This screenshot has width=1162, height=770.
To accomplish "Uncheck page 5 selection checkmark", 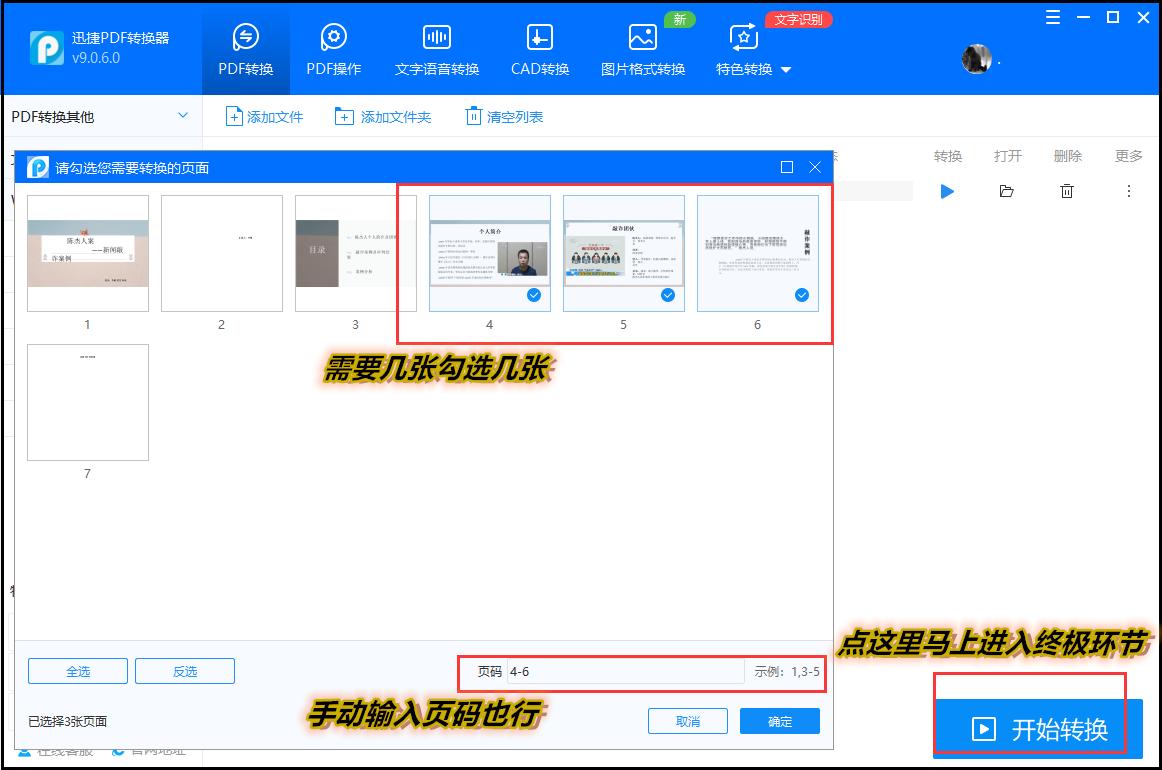I will tap(667, 295).
